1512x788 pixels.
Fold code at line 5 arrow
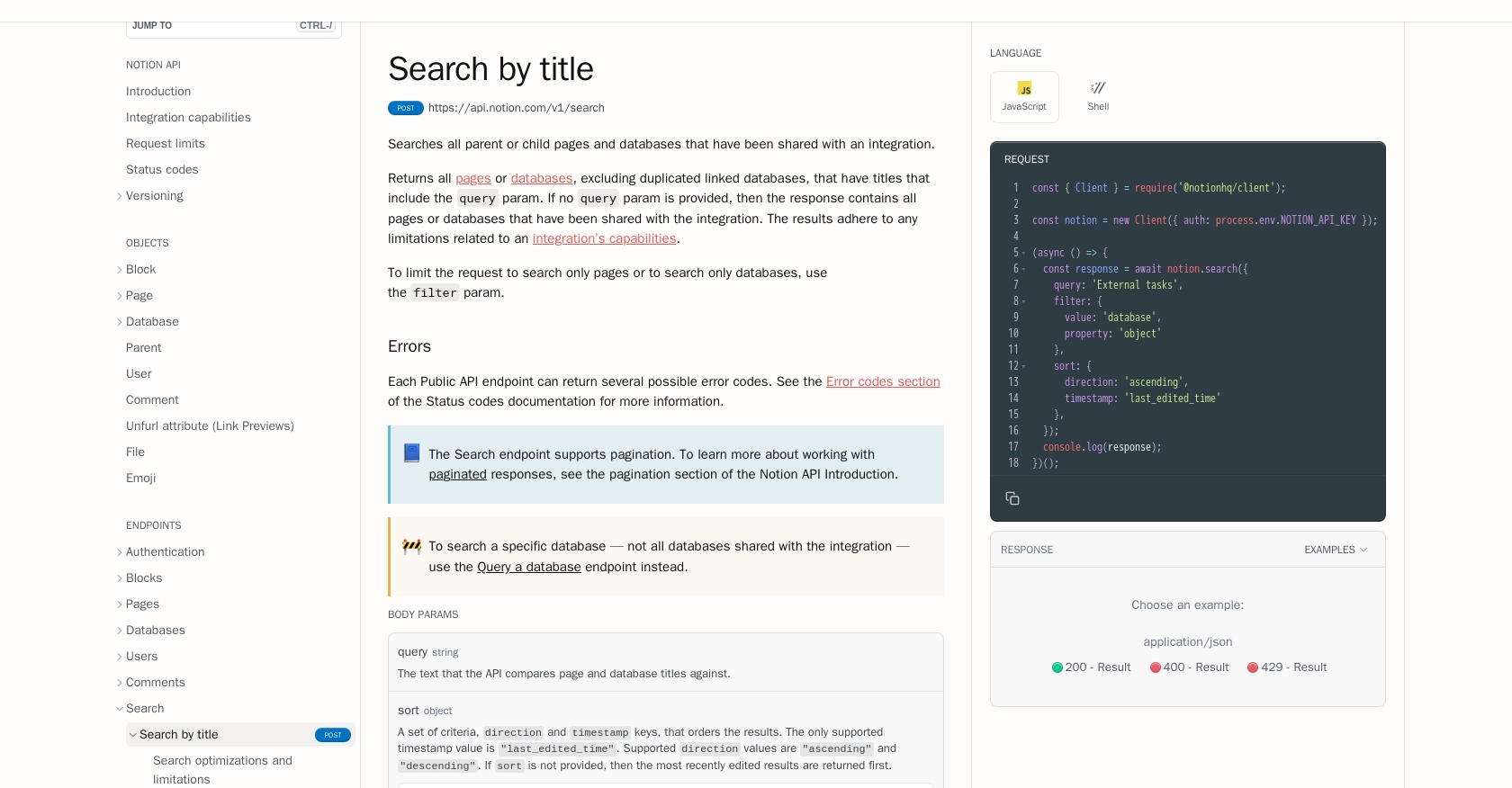coord(1023,254)
